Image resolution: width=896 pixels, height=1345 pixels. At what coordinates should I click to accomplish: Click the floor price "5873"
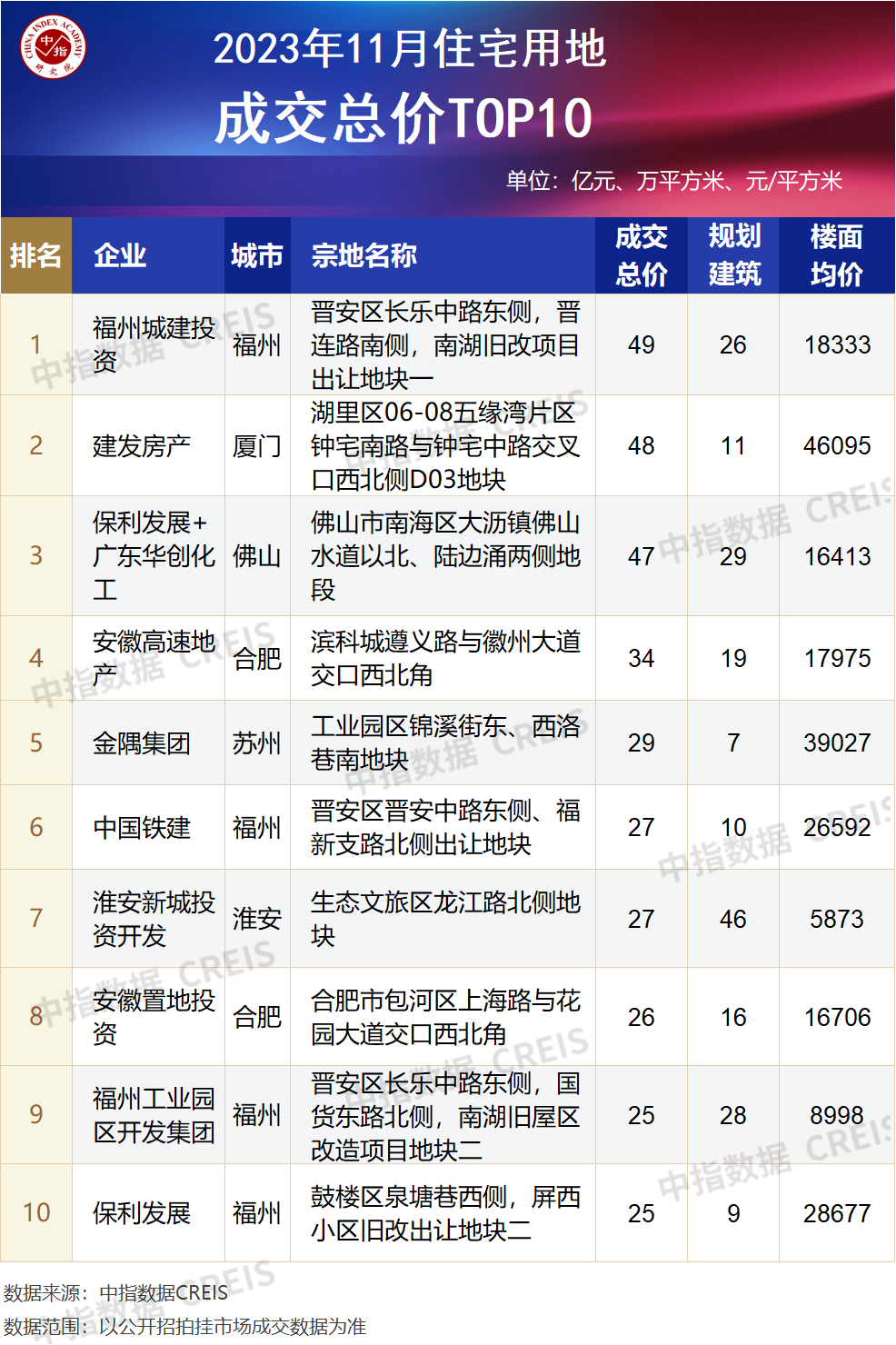(x=837, y=919)
